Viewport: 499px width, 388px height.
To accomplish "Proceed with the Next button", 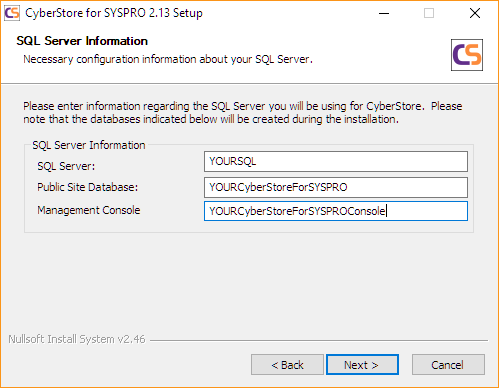I will click(362, 365).
